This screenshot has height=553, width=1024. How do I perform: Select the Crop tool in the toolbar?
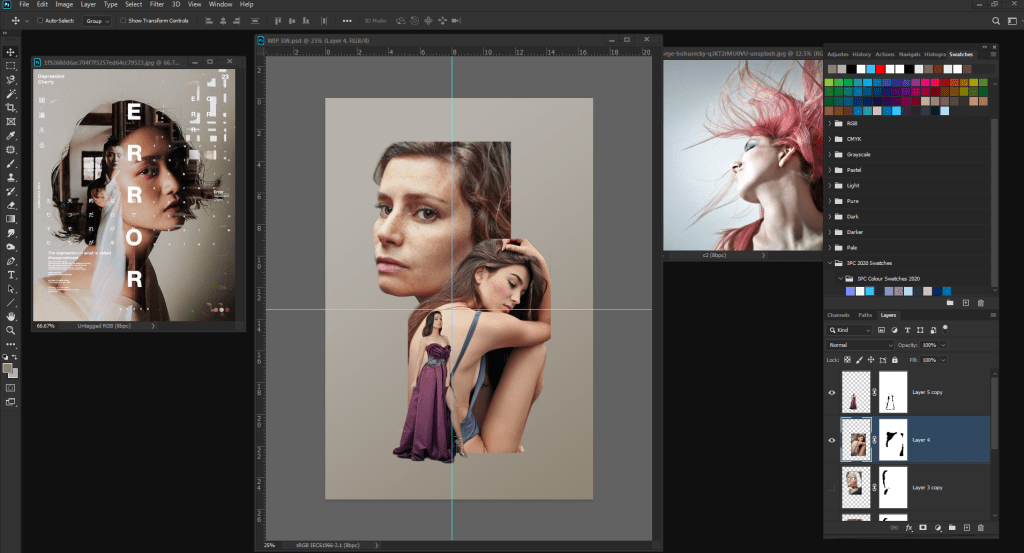tap(11, 107)
